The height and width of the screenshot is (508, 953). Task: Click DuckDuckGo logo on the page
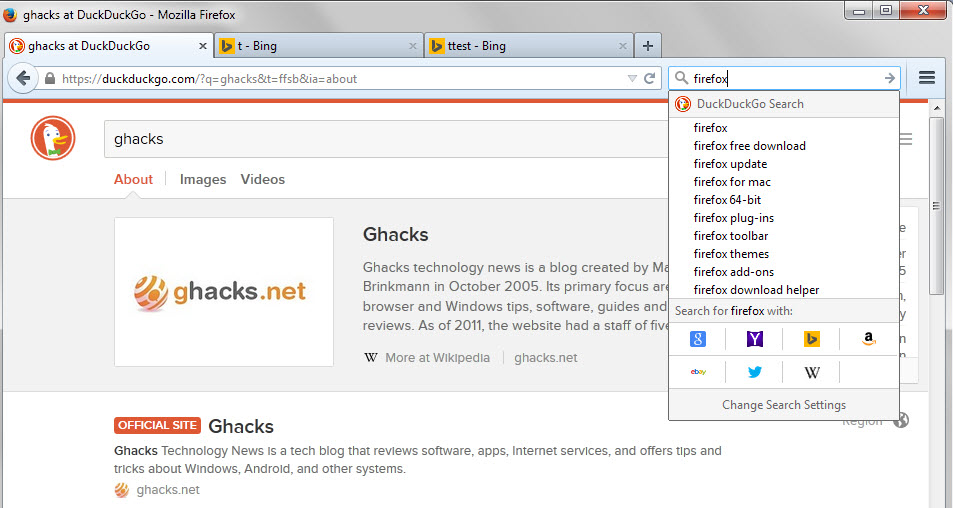(x=53, y=138)
